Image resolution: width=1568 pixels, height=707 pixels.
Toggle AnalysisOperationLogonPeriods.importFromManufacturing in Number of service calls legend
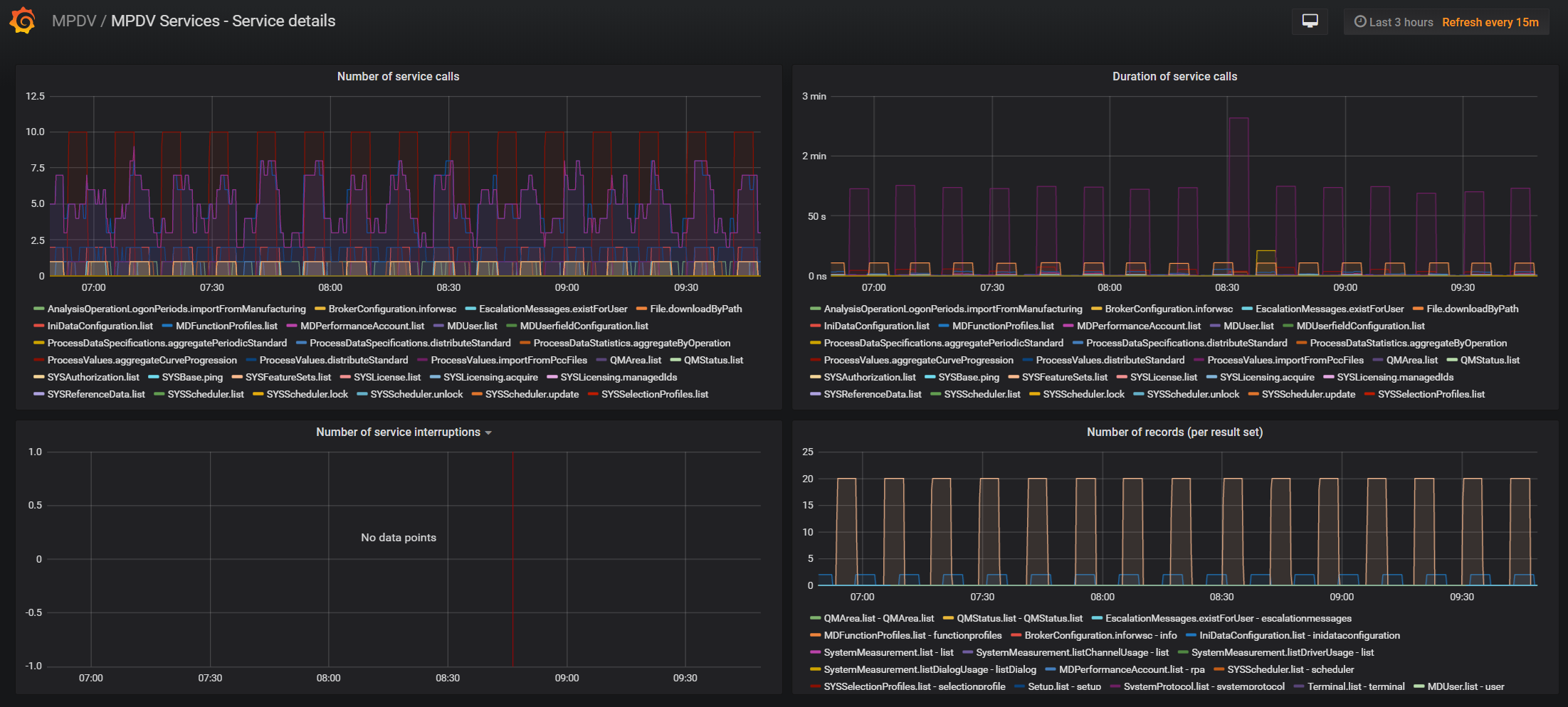point(177,309)
